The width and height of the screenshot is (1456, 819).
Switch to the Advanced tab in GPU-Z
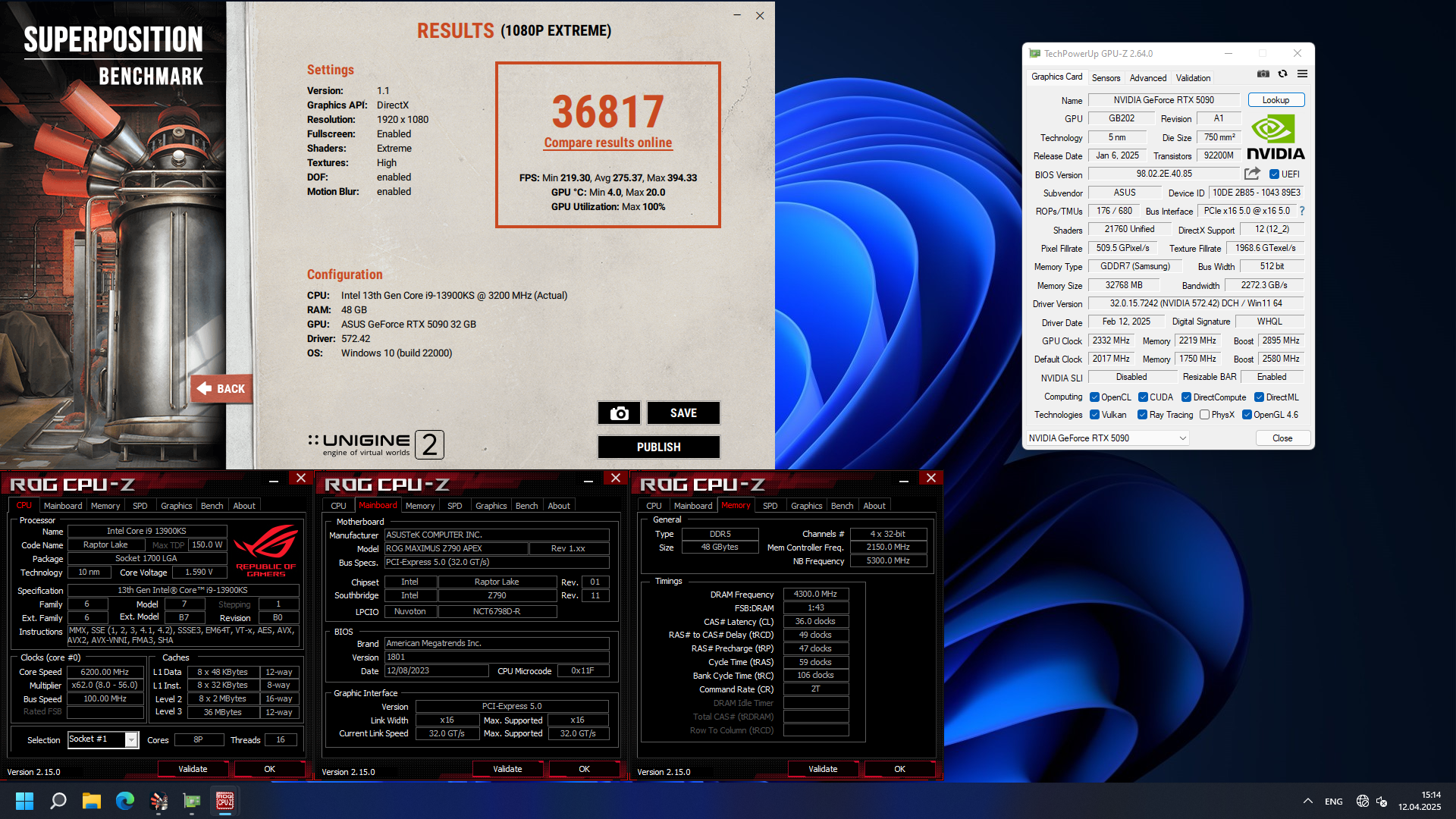click(x=1148, y=78)
